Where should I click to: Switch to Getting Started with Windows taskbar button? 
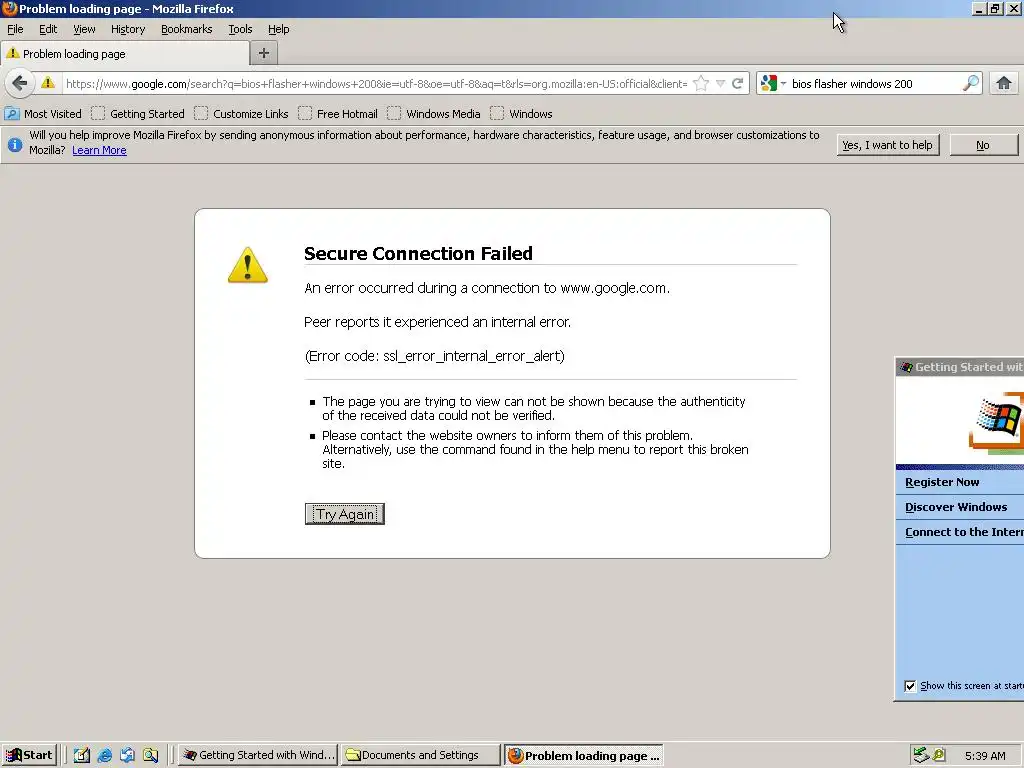click(258, 755)
